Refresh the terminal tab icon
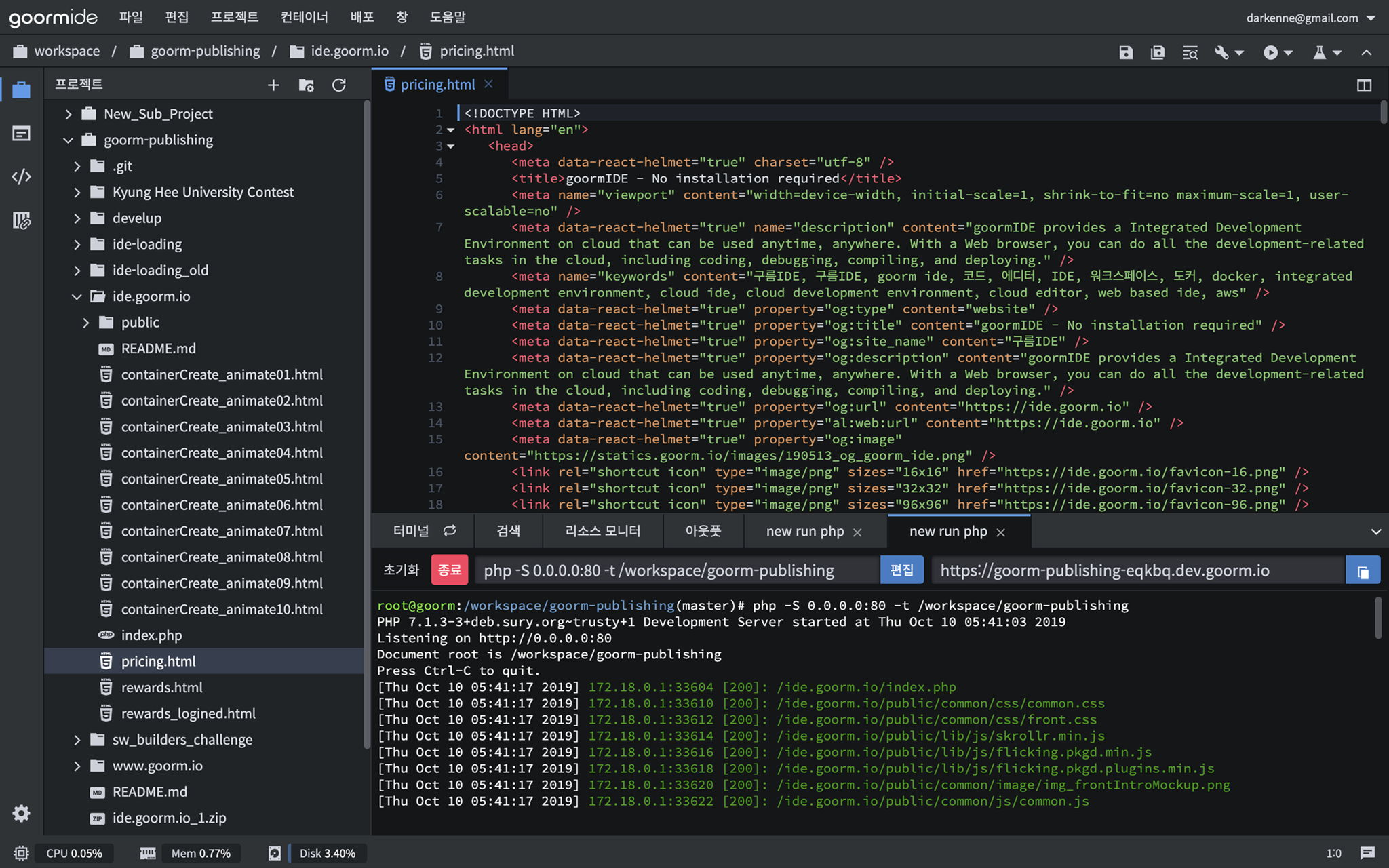The image size is (1389, 868). coord(450,530)
